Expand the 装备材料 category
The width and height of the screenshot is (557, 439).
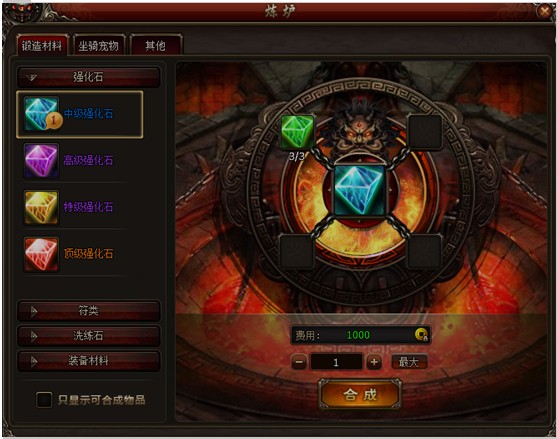point(89,361)
